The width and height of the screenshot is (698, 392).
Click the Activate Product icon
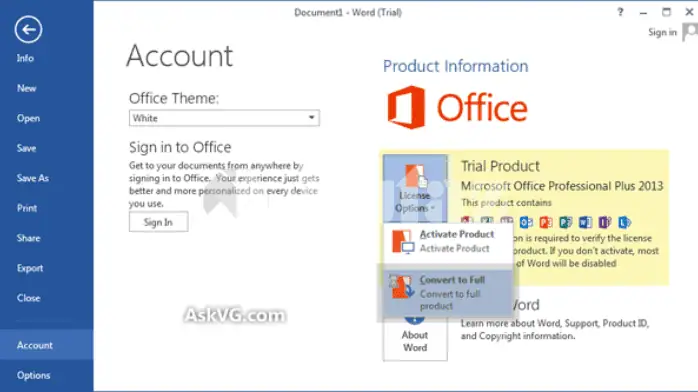[403, 242]
